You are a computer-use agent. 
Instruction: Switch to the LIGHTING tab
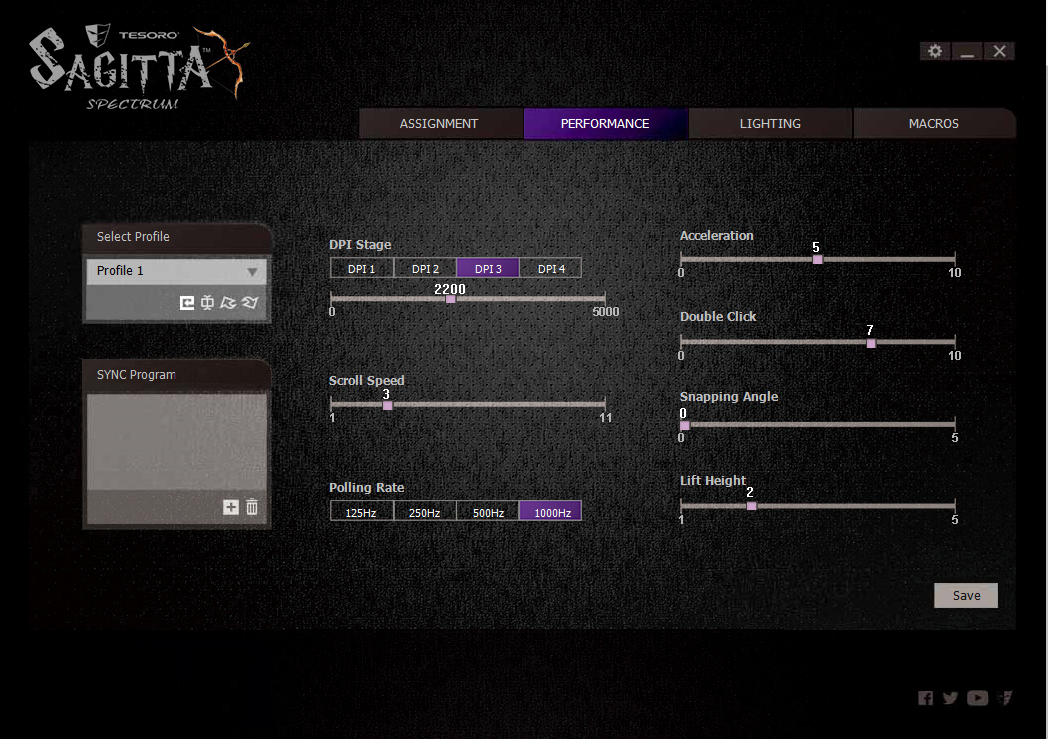pyautogui.click(x=770, y=124)
